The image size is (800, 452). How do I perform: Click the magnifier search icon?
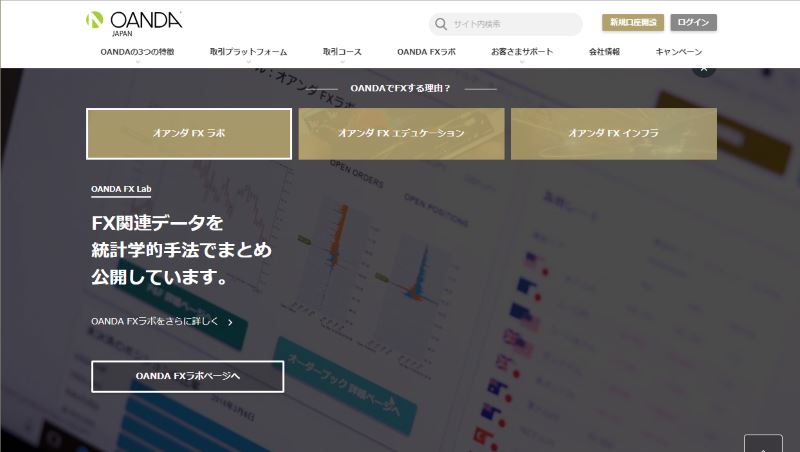point(441,24)
